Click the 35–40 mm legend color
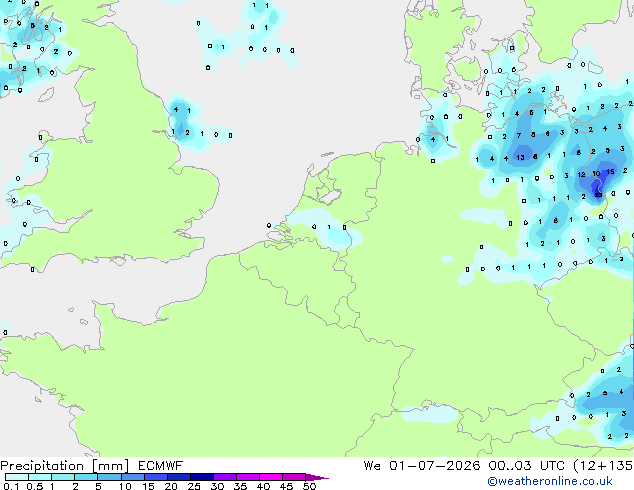Viewport: 634px width, 490px height. [248, 477]
